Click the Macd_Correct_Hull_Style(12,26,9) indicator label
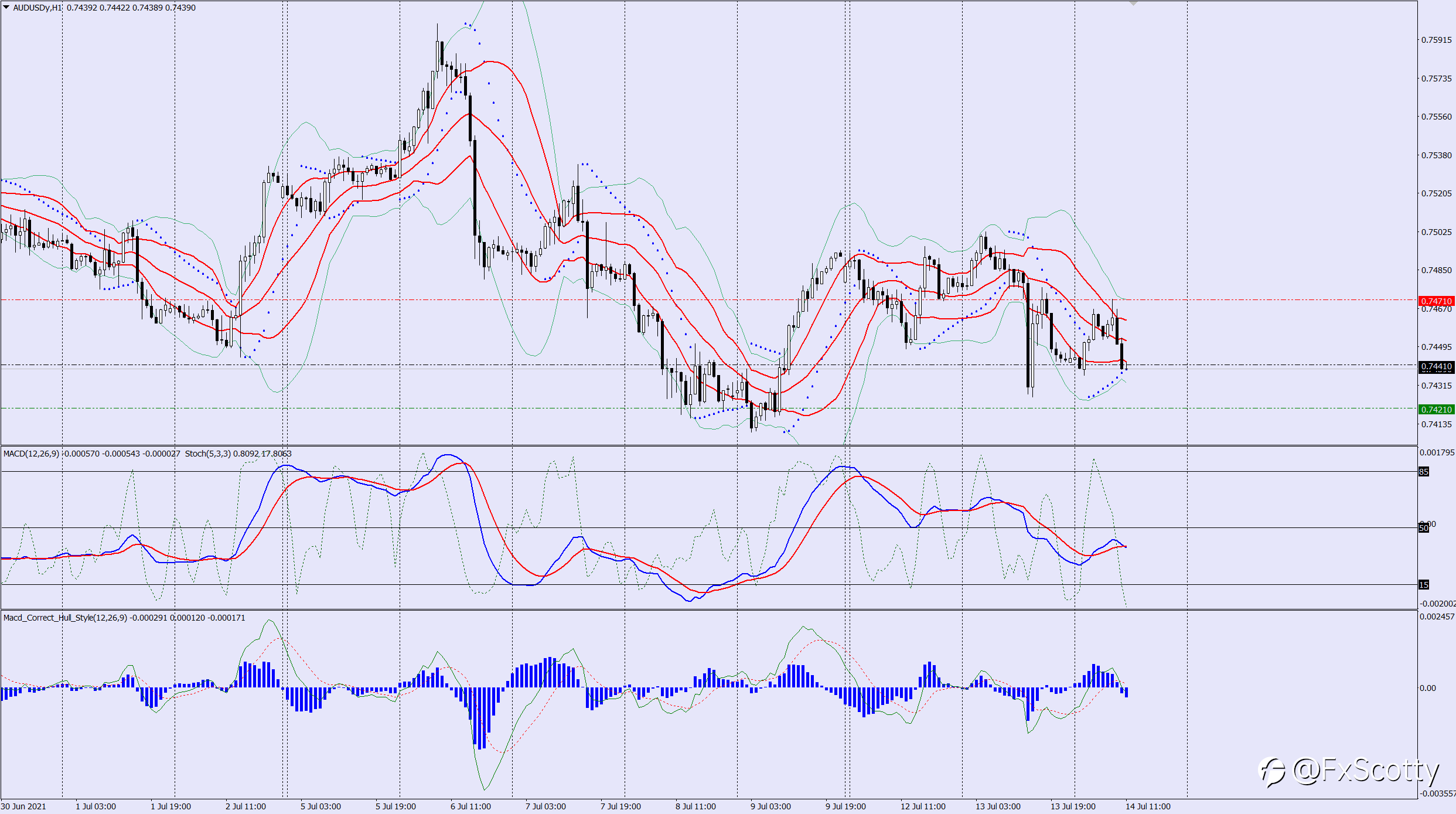This screenshot has width=1456, height=814. (65, 618)
